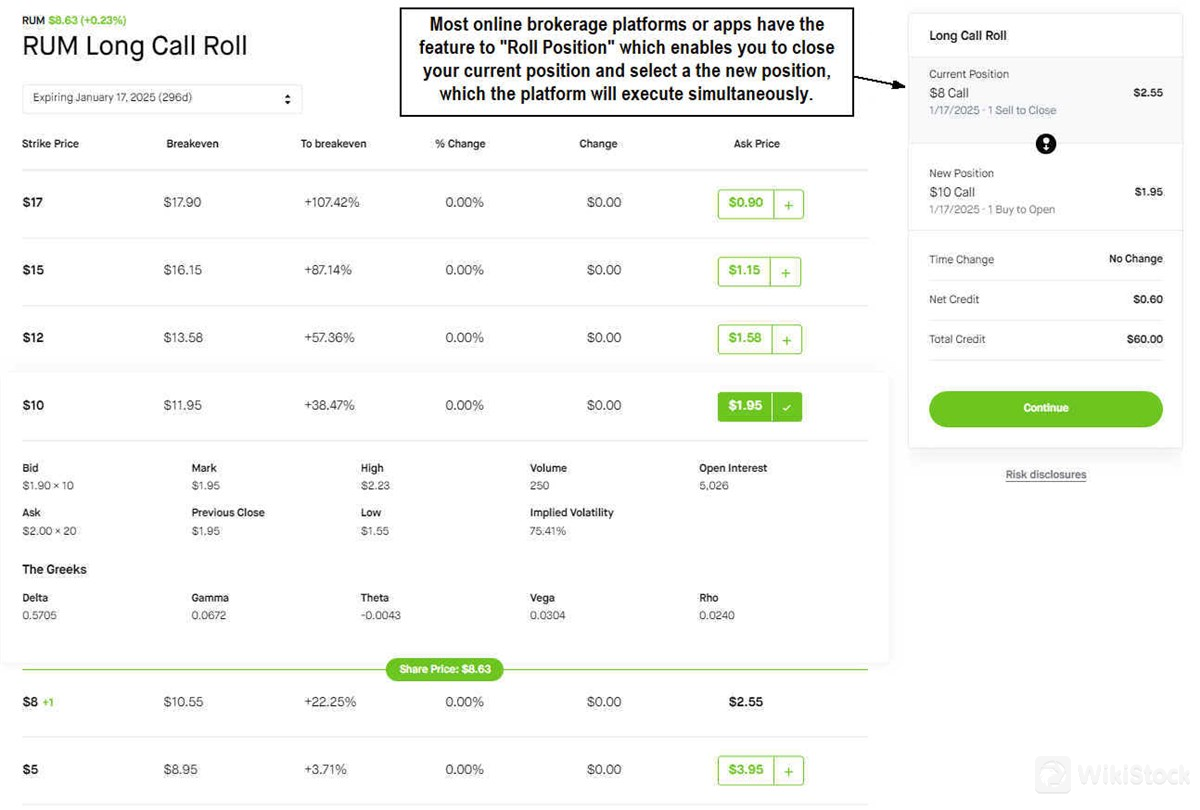
Task: Select the $0.90 ask price button
Action: point(745,203)
